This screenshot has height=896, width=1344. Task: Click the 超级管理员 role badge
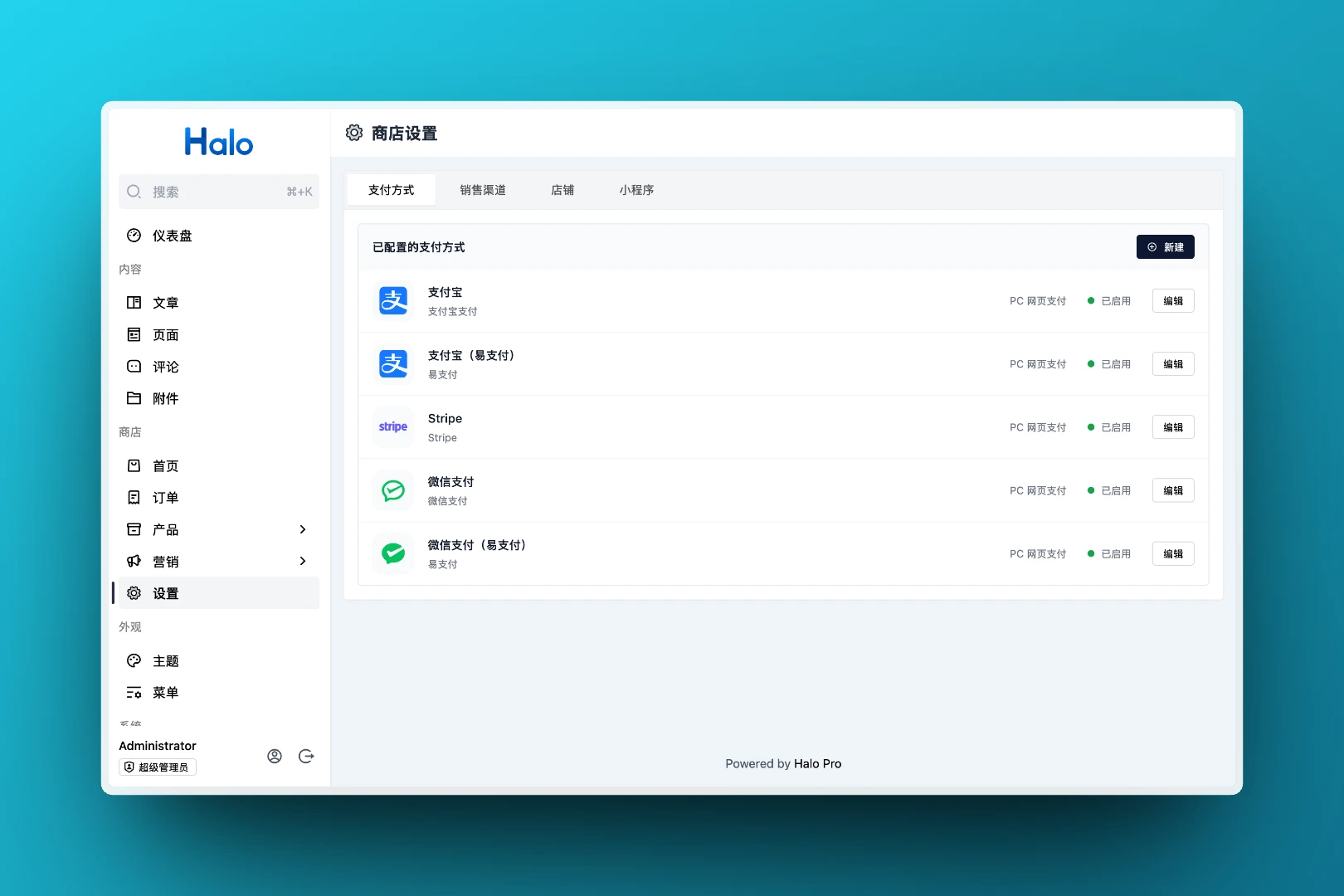point(158,767)
